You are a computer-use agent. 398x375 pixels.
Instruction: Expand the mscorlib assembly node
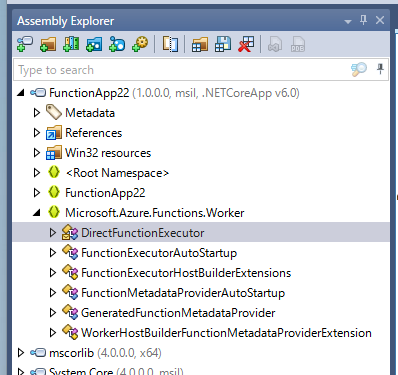coord(21,353)
